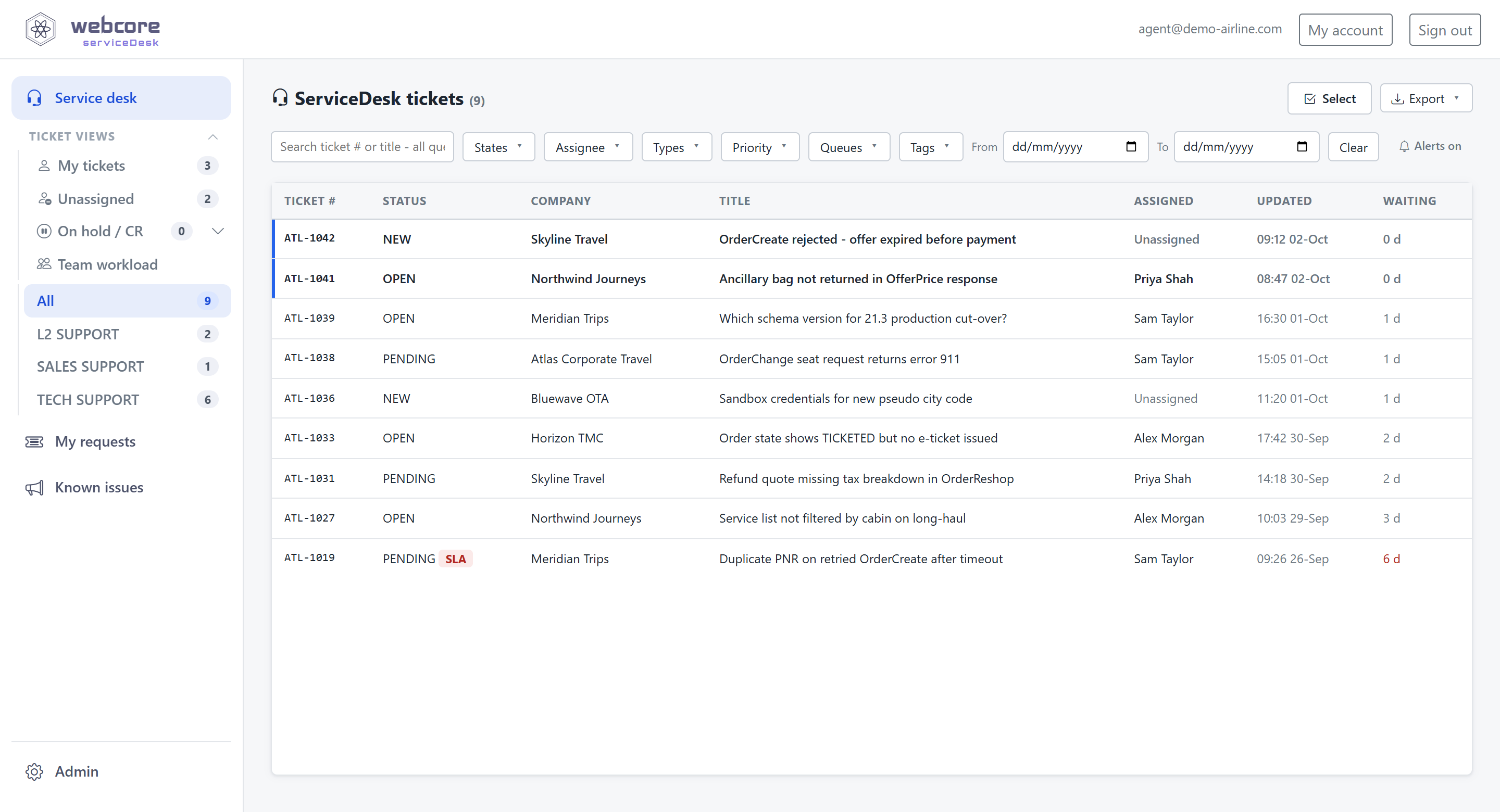This screenshot has width=1500, height=812.
Task: Click the Team workload people icon
Action: click(x=44, y=264)
